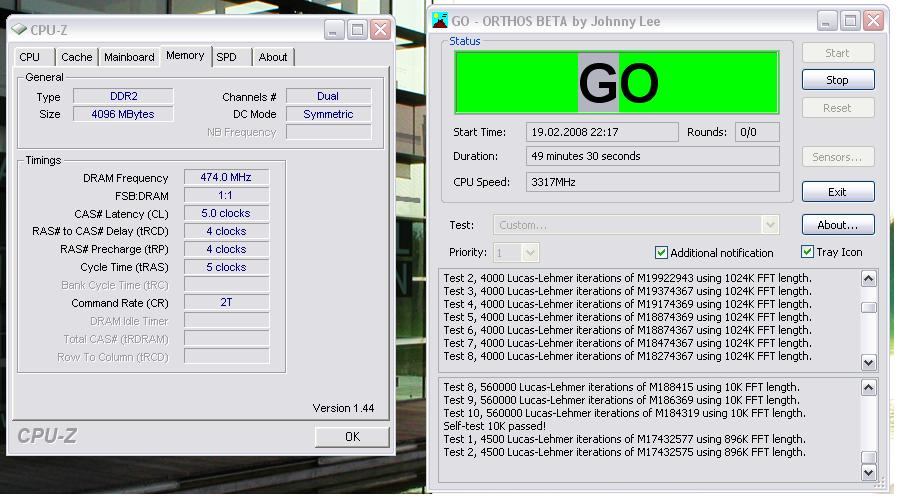Click the upper log scrollbar thumb
Screen dimensions: 900x500
coord(868,308)
